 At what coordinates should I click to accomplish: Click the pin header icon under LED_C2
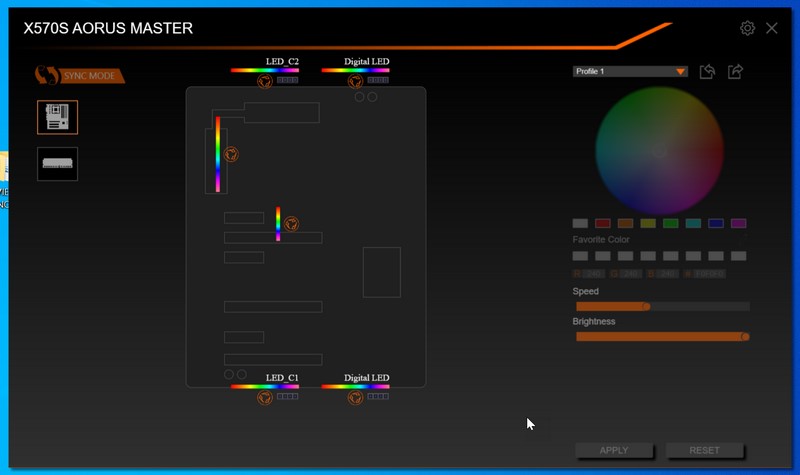tap(288, 80)
